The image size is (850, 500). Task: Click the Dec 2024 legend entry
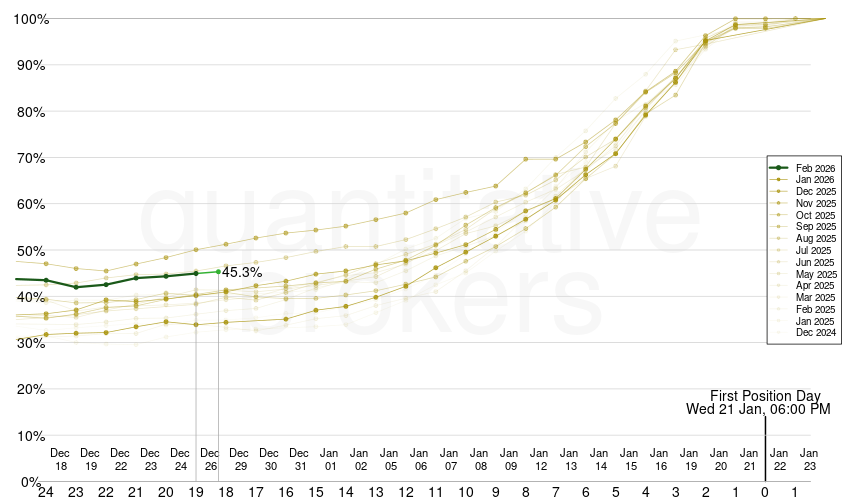(815, 333)
